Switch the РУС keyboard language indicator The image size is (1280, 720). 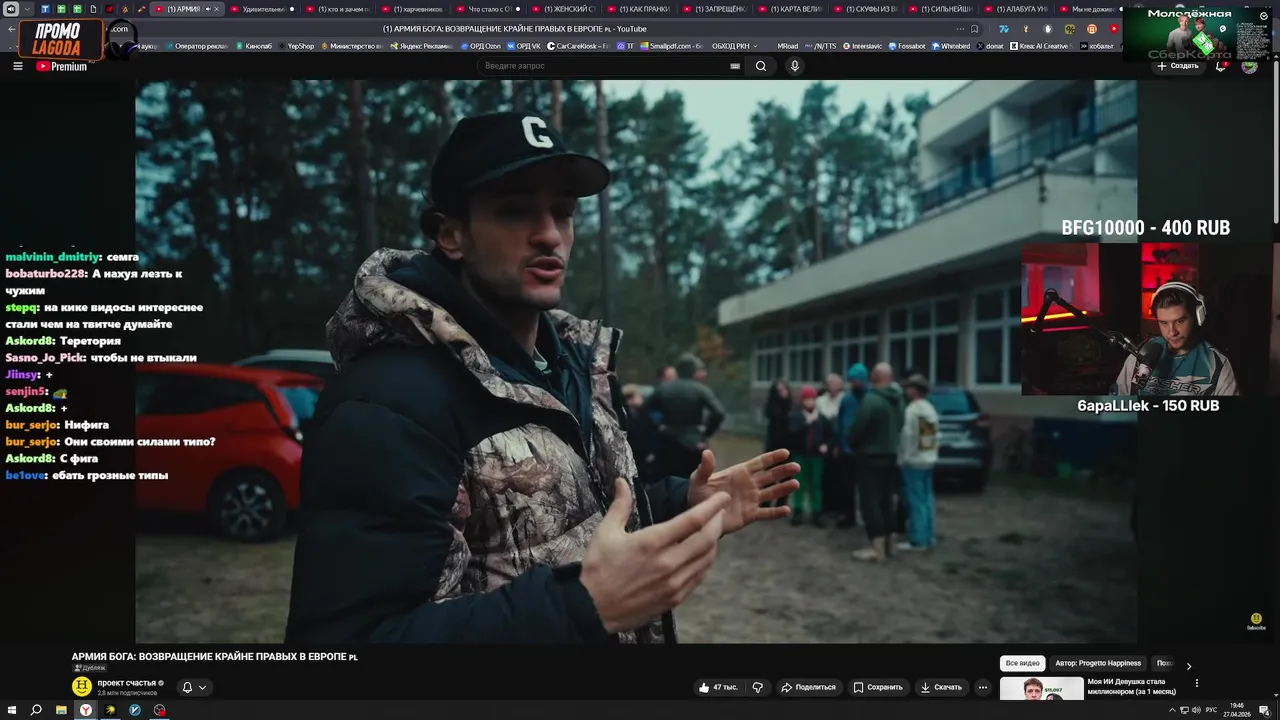click(1211, 710)
